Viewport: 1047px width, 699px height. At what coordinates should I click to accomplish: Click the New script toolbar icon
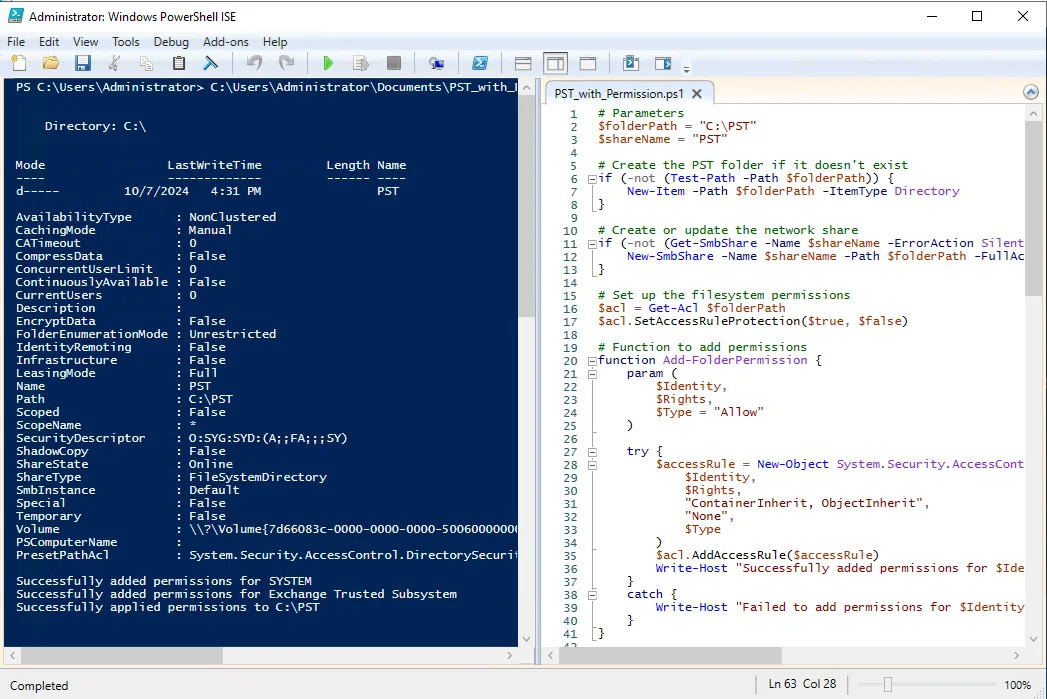(x=19, y=63)
